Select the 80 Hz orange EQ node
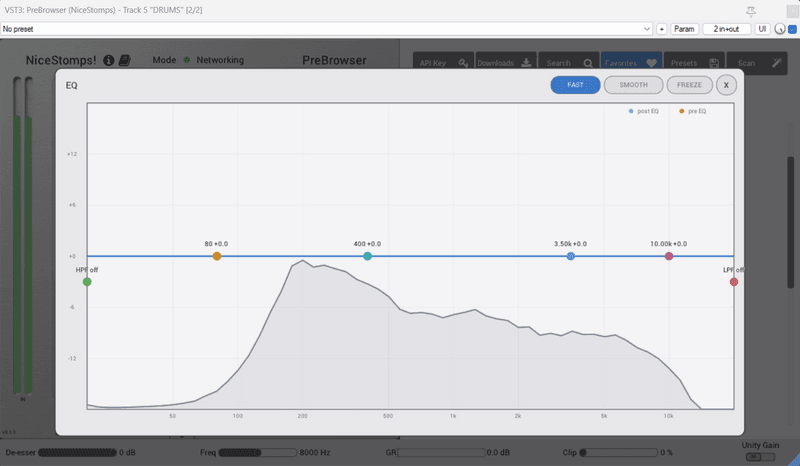 (217, 256)
